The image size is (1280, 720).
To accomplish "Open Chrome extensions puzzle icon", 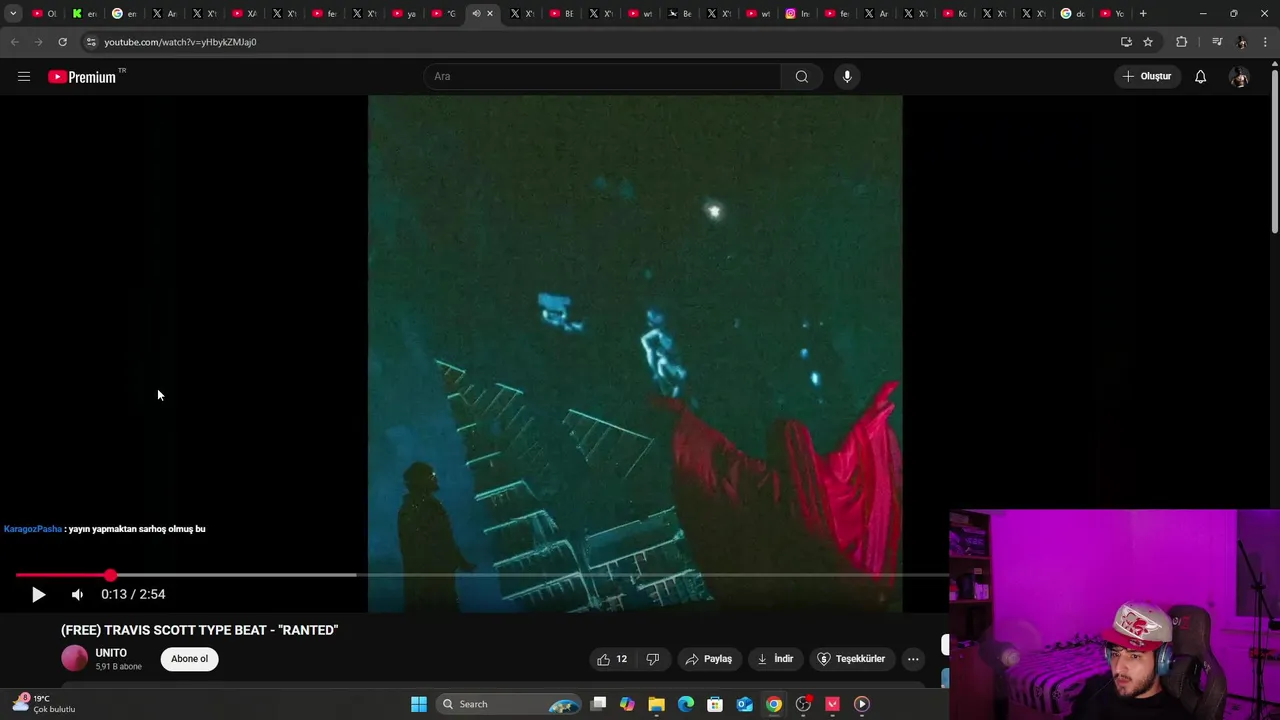I will pos(1182,42).
